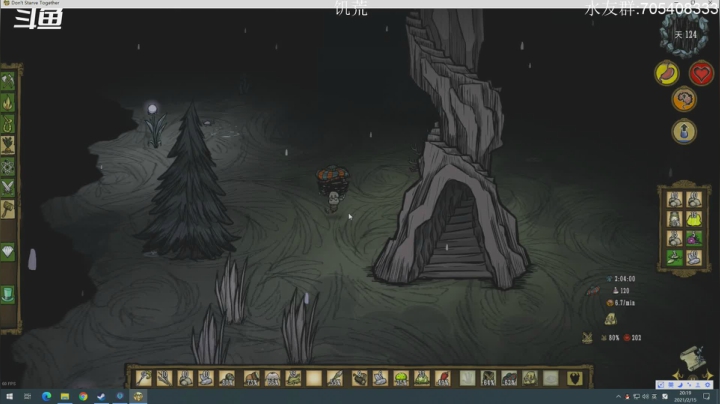Select the 75% durability item in inventory

pyautogui.click(x=251, y=378)
